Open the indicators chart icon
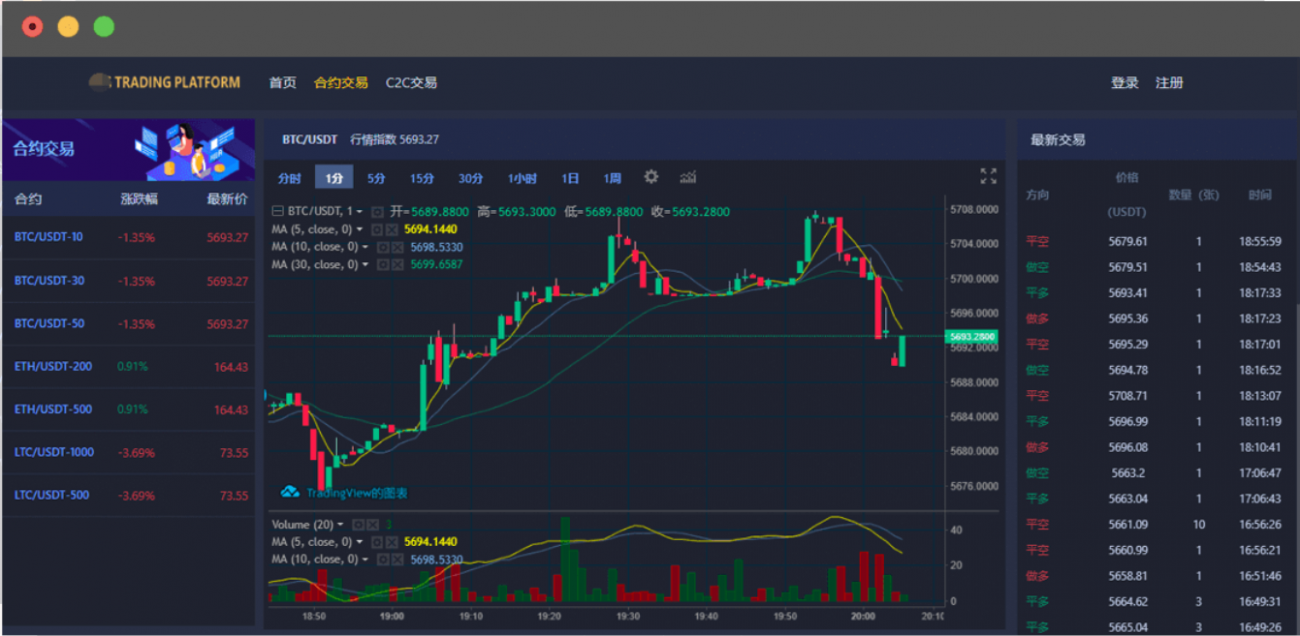Viewport: 1300px width, 636px height. 688,177
